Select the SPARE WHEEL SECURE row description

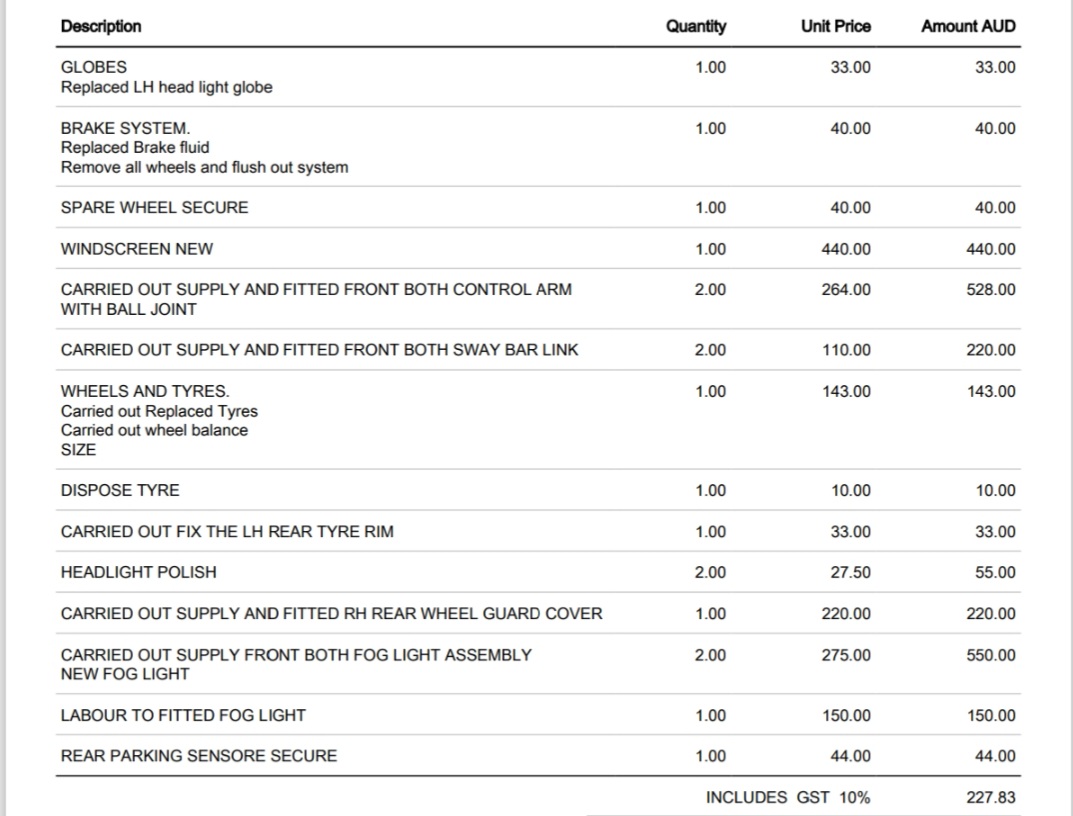pos(154,208)
